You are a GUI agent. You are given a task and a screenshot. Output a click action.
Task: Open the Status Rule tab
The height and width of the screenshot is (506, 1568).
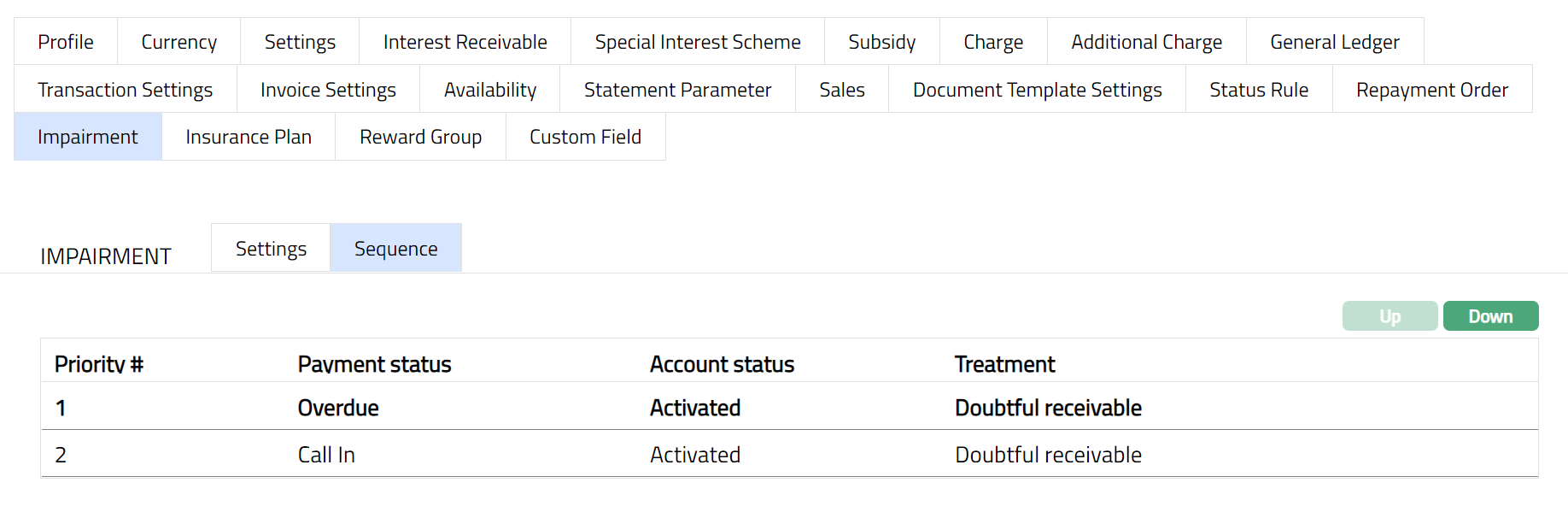[x=1258, y=90]
